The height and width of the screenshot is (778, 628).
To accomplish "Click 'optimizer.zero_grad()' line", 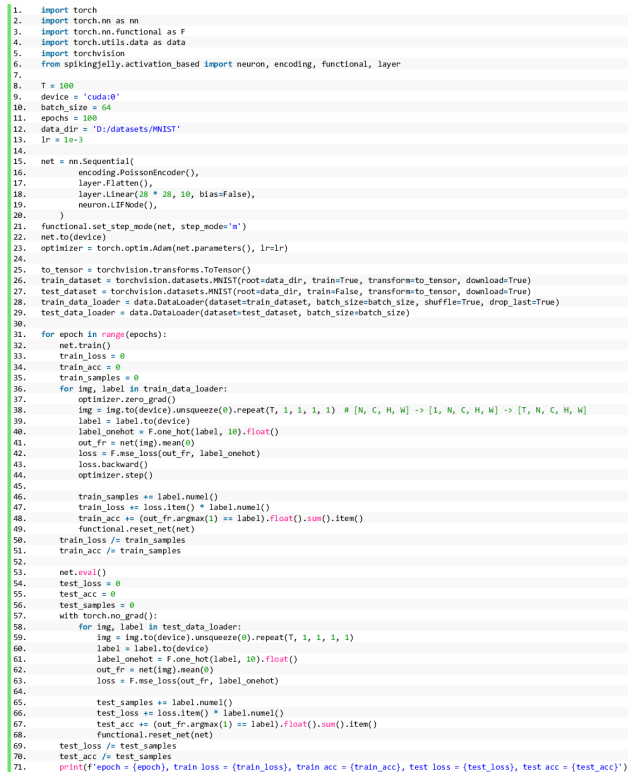I will (127, 399).
